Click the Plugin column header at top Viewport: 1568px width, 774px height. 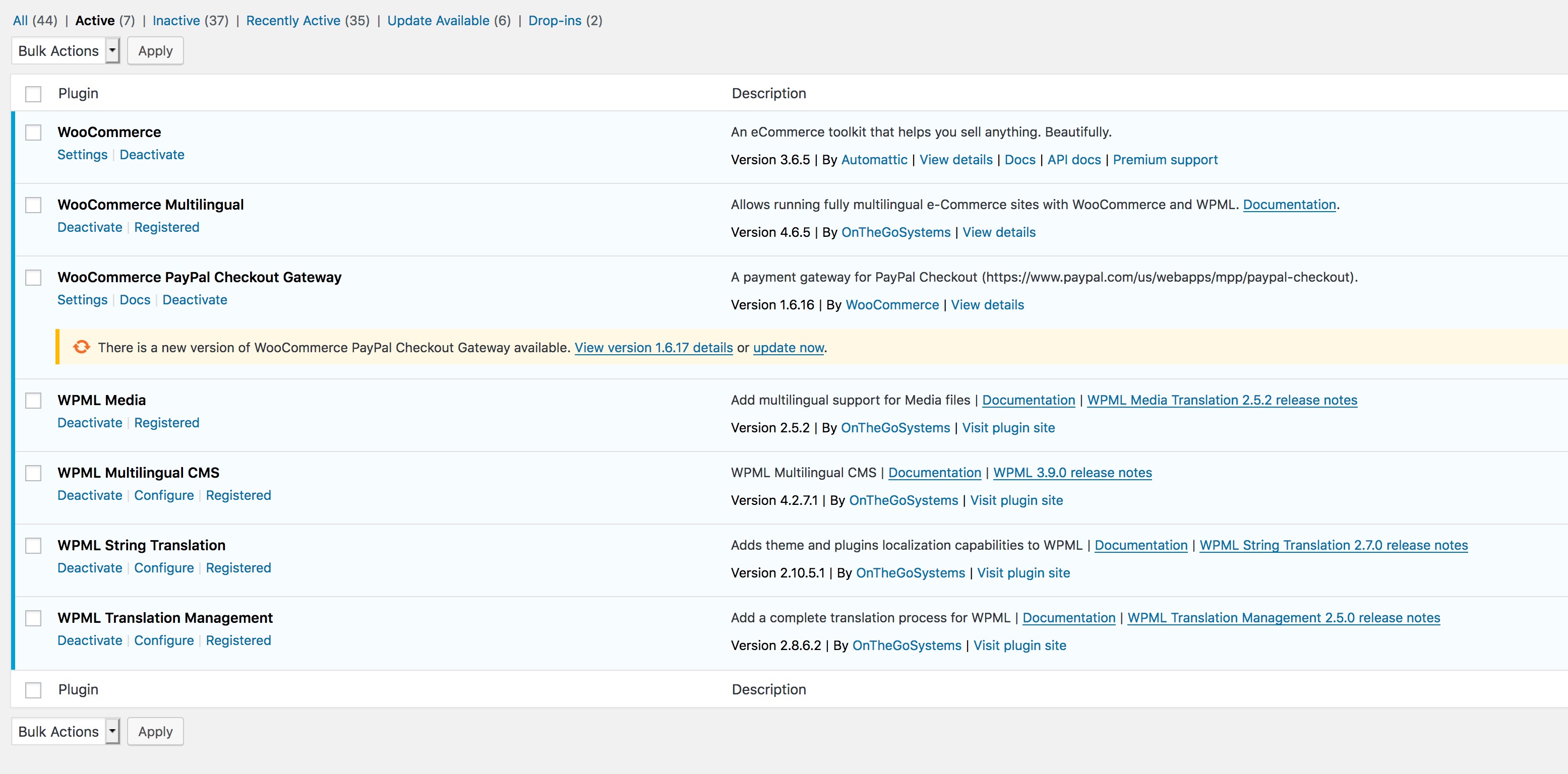pos(79,93)
